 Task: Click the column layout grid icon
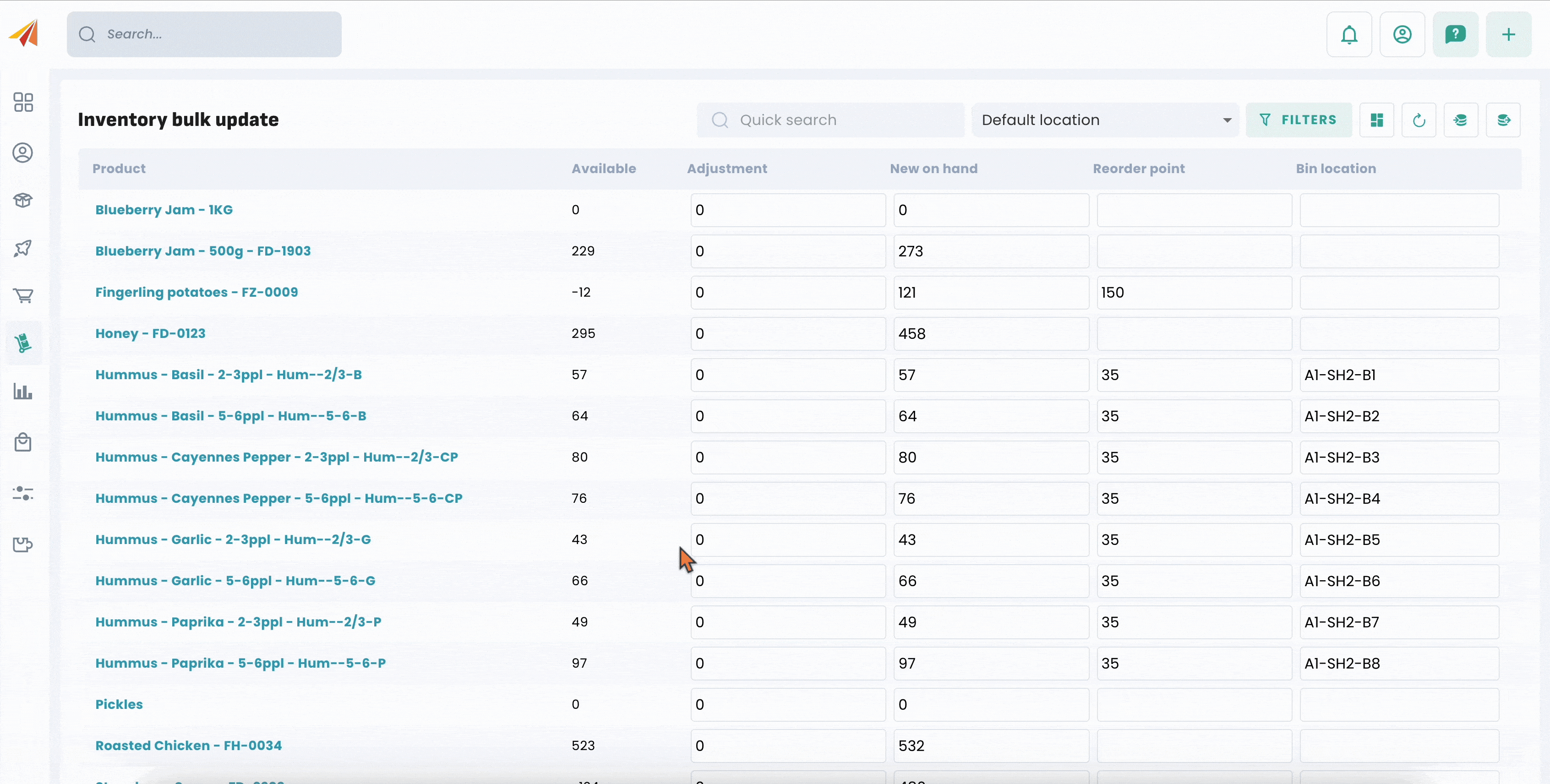[x=1376, y=120]
